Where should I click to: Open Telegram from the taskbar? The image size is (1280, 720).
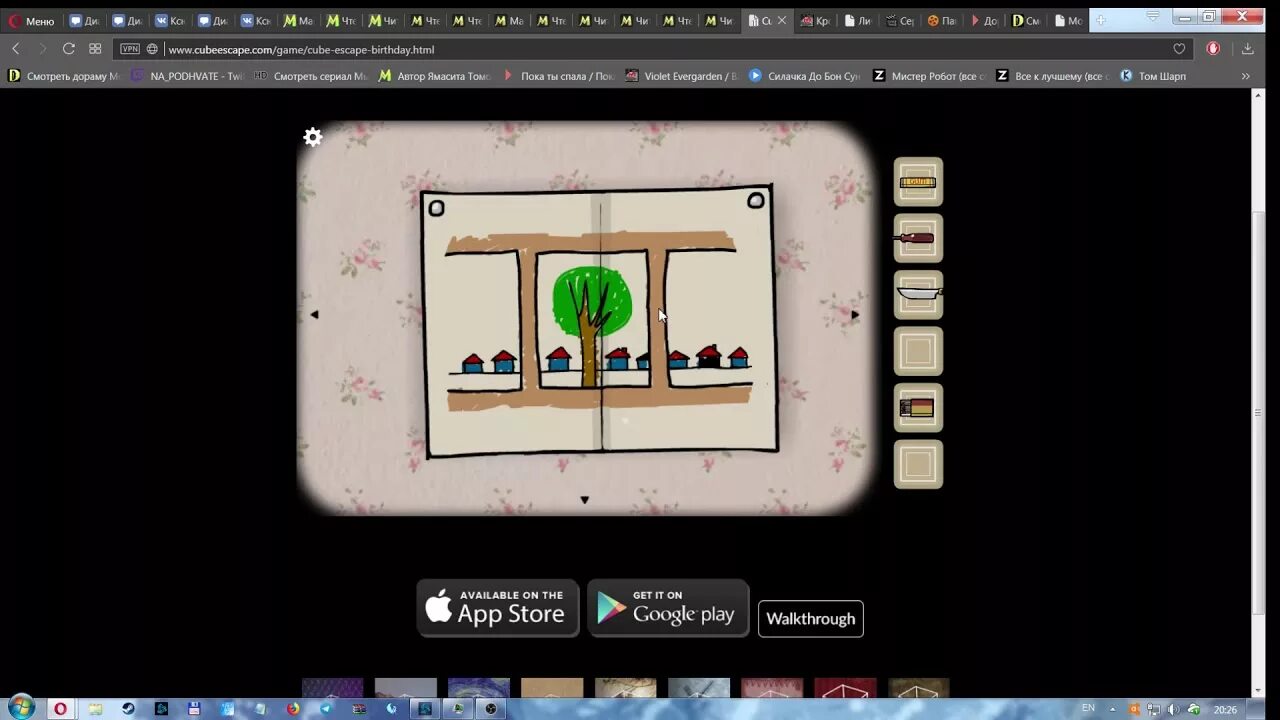(x=326, y=709)
